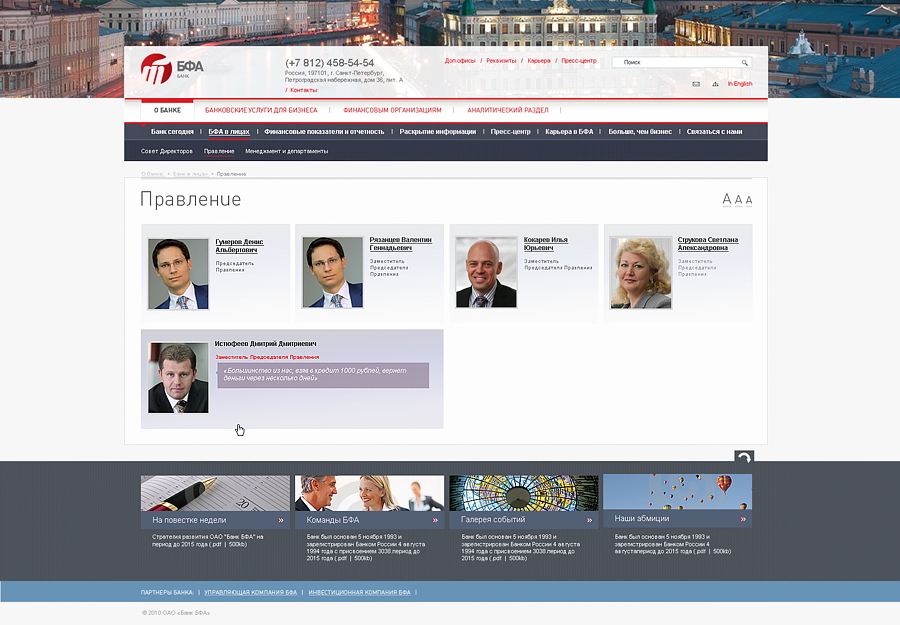Click Банк в лицах breadcrumb
The width and height of the screenshot is (900, 625).
pos(190,174)
